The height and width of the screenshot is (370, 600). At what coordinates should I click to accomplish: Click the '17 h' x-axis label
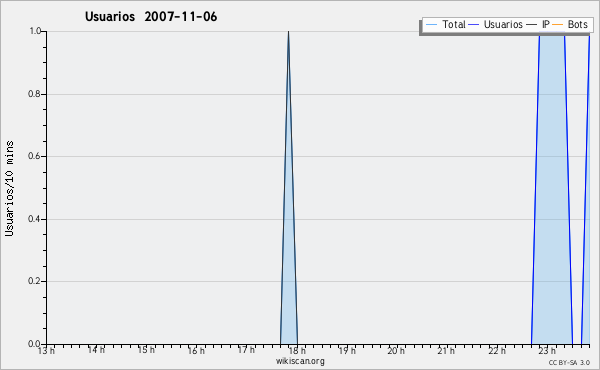[x=246, y=350]
